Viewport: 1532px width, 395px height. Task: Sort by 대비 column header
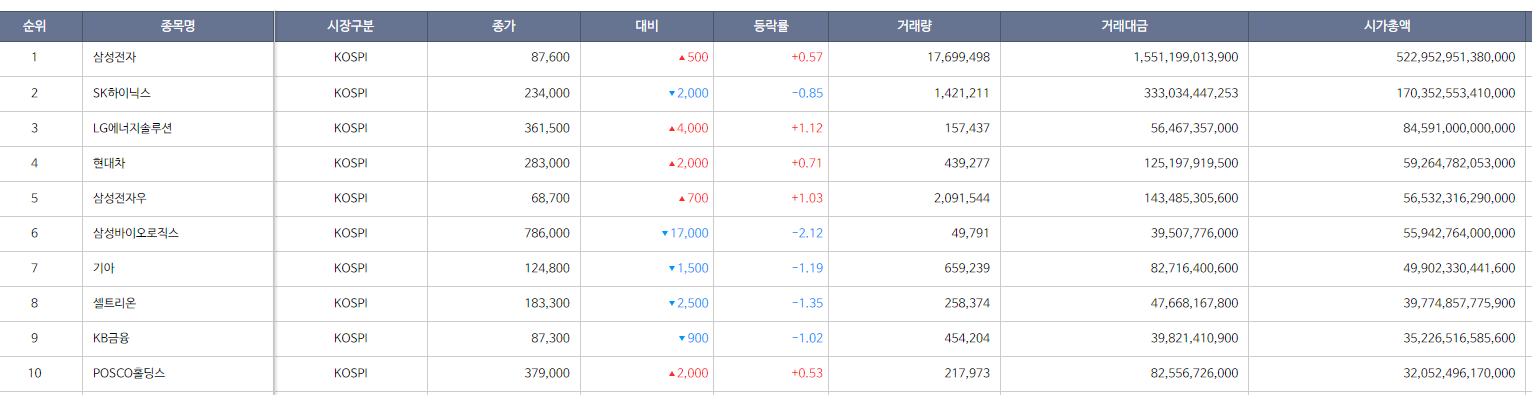pos(647,26)
